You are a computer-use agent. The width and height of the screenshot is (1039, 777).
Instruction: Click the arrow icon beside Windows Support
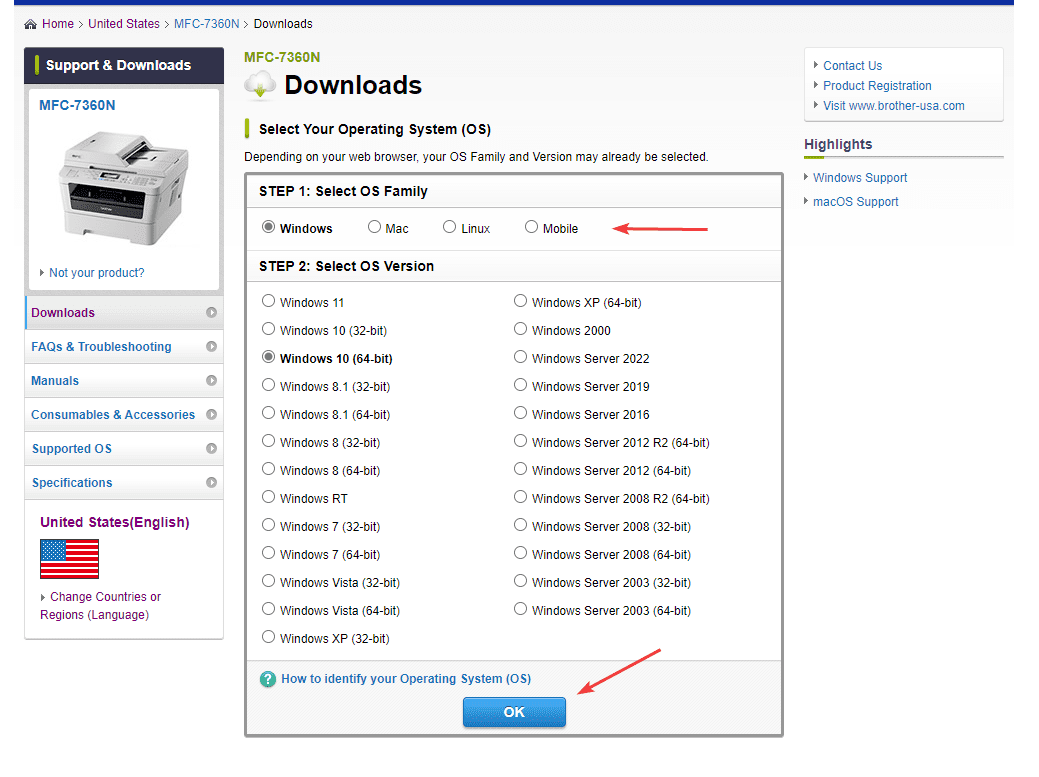tap(807, 177)
